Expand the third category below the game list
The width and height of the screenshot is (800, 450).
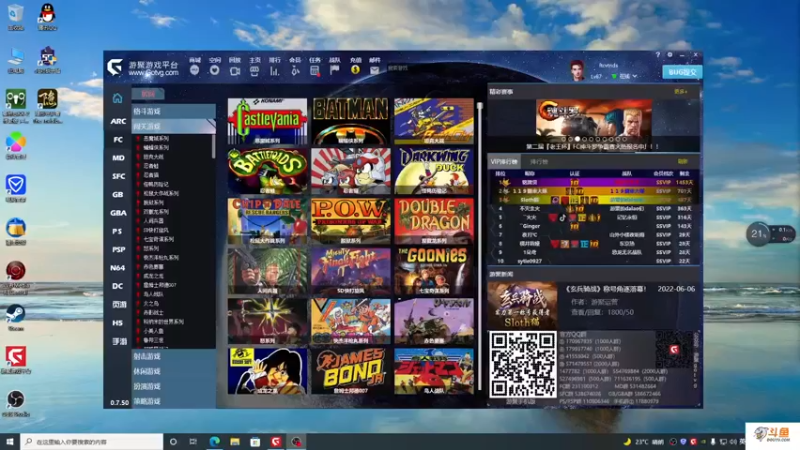(x=173, y=387)
